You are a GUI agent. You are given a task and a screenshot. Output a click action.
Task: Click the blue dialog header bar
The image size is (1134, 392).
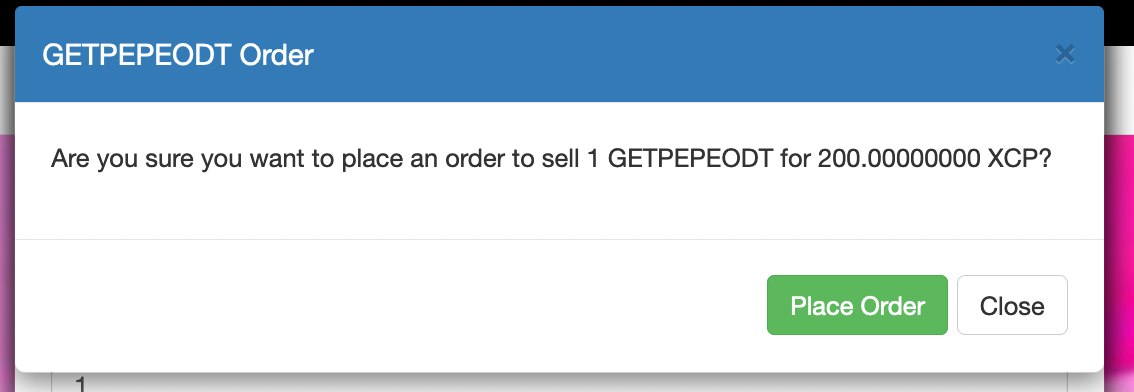click(x=559, y=54)
